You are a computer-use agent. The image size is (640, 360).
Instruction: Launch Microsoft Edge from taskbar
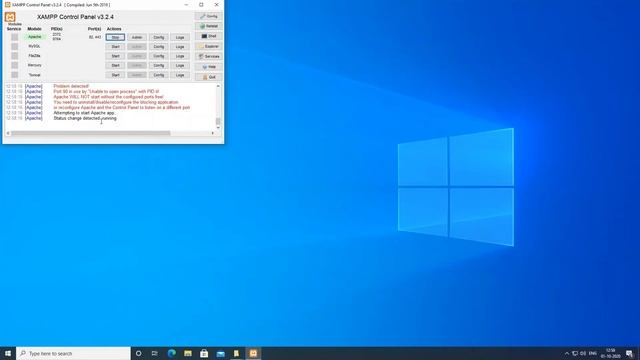coord(171,353)
